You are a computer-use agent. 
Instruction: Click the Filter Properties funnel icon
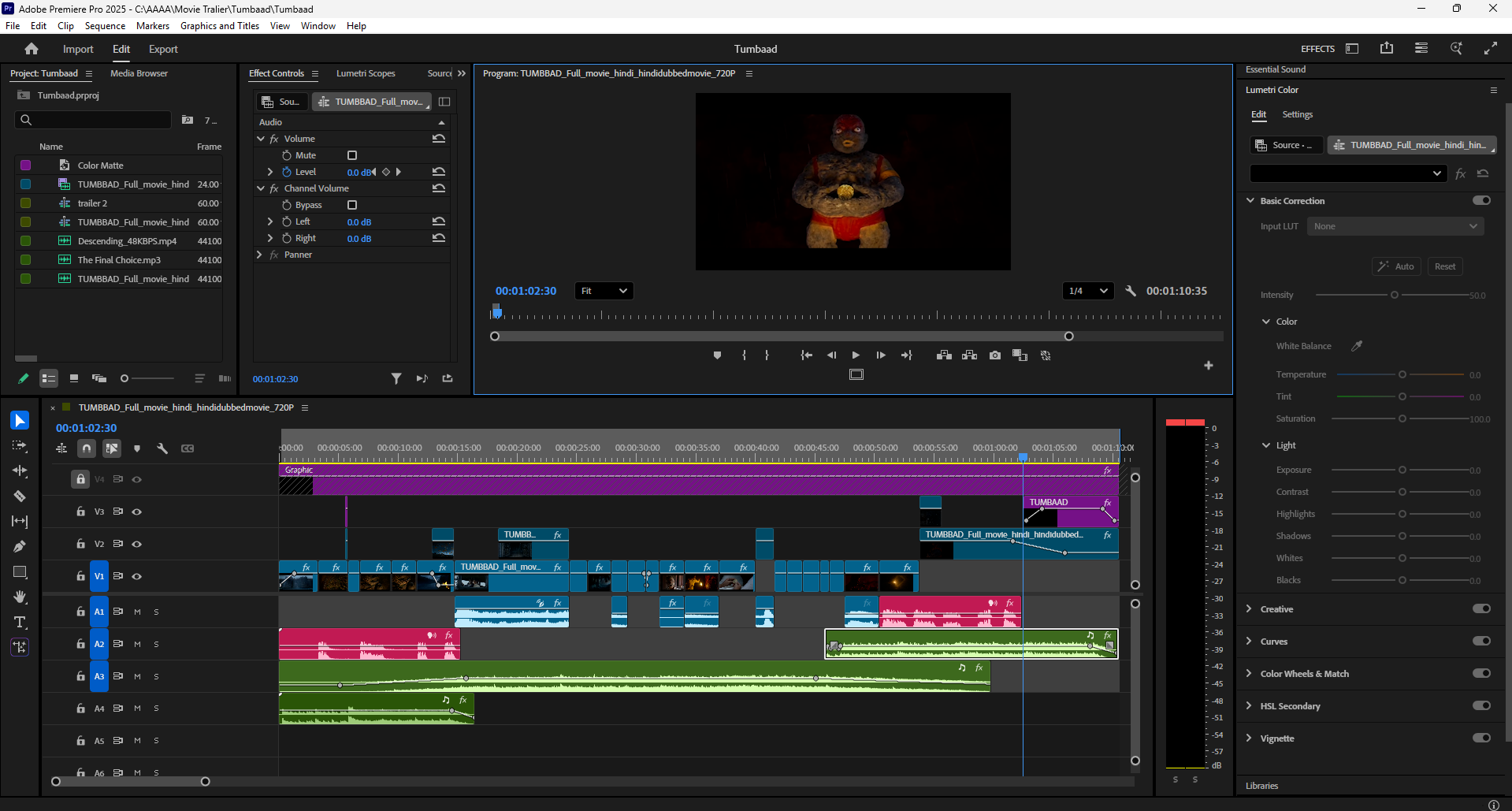coord(396,378)
